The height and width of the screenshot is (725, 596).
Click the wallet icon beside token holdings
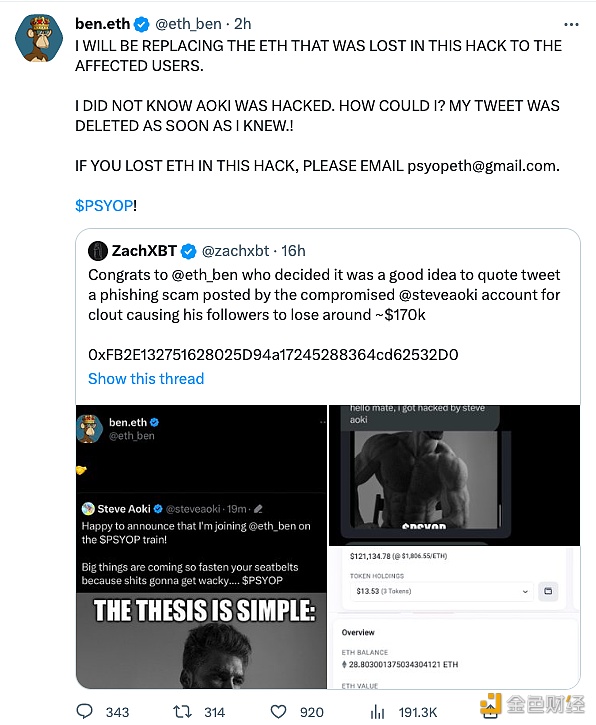pyautogui.click(x=548, y=591)
